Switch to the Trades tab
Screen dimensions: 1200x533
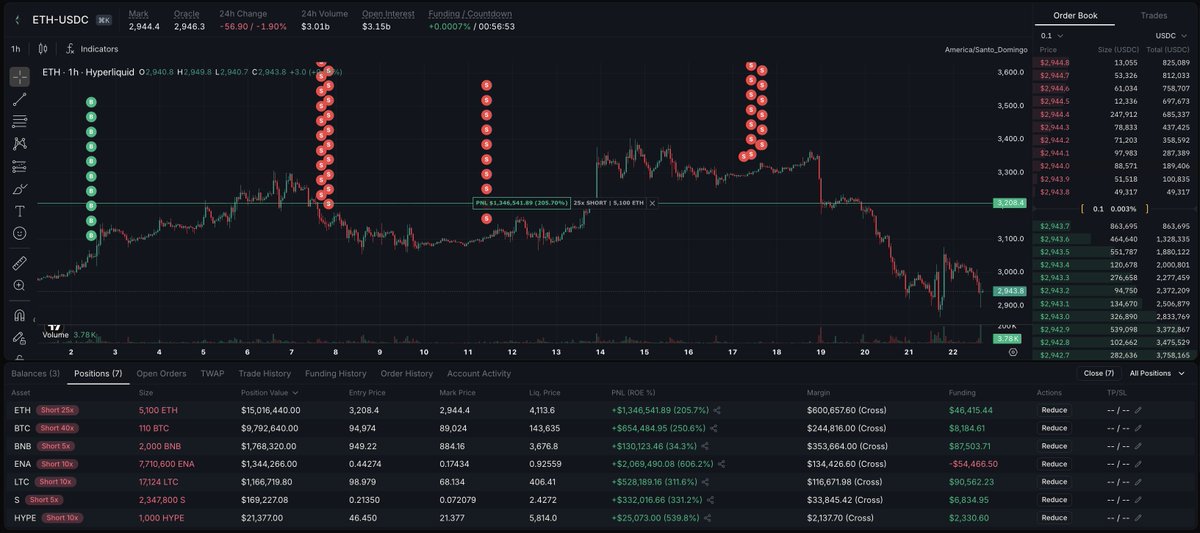(1153, 15)
